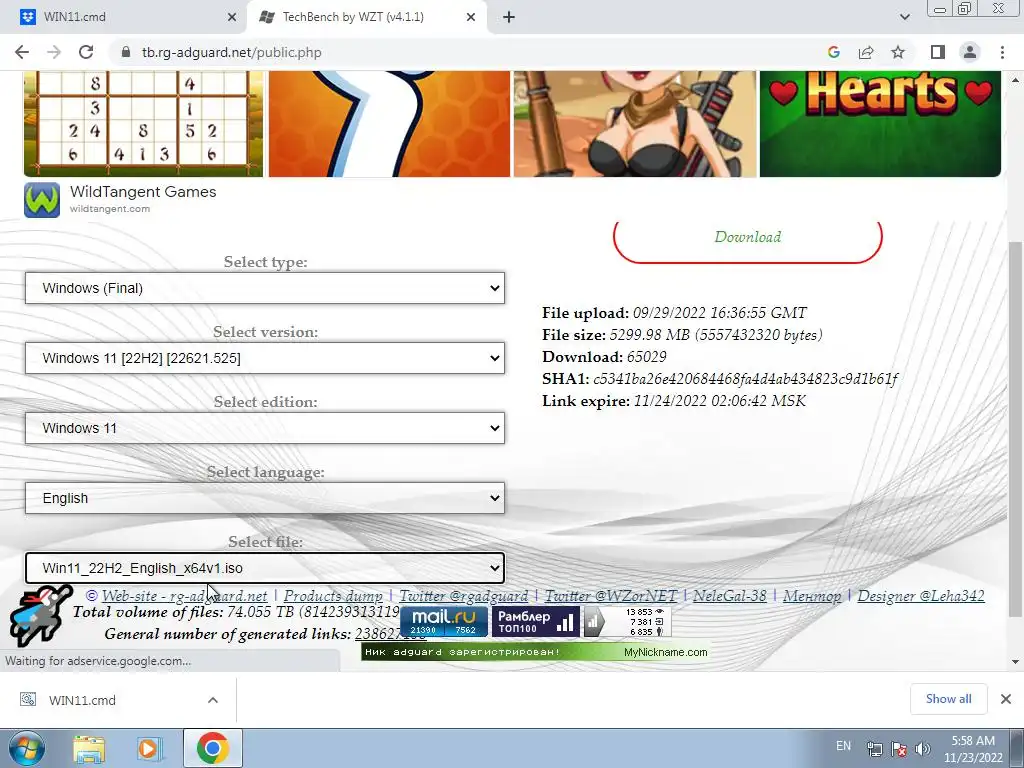Image resolution: width=1024 pixels, height=768 pixels.
Task: Open Windows Explorer from taskbar
Action: [89, 749]
